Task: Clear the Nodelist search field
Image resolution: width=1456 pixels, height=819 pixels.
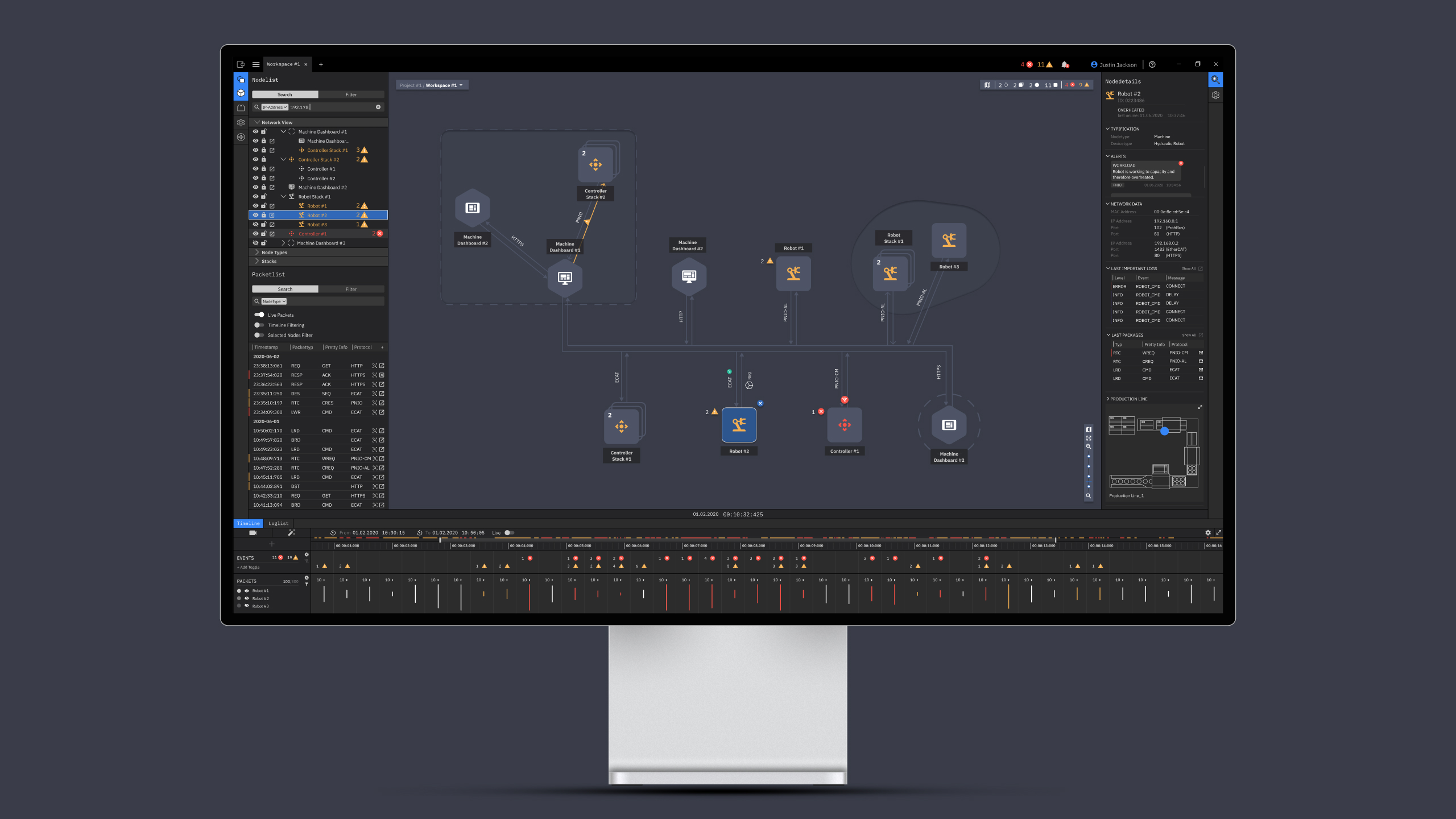Action: click(x=378, y=107)
